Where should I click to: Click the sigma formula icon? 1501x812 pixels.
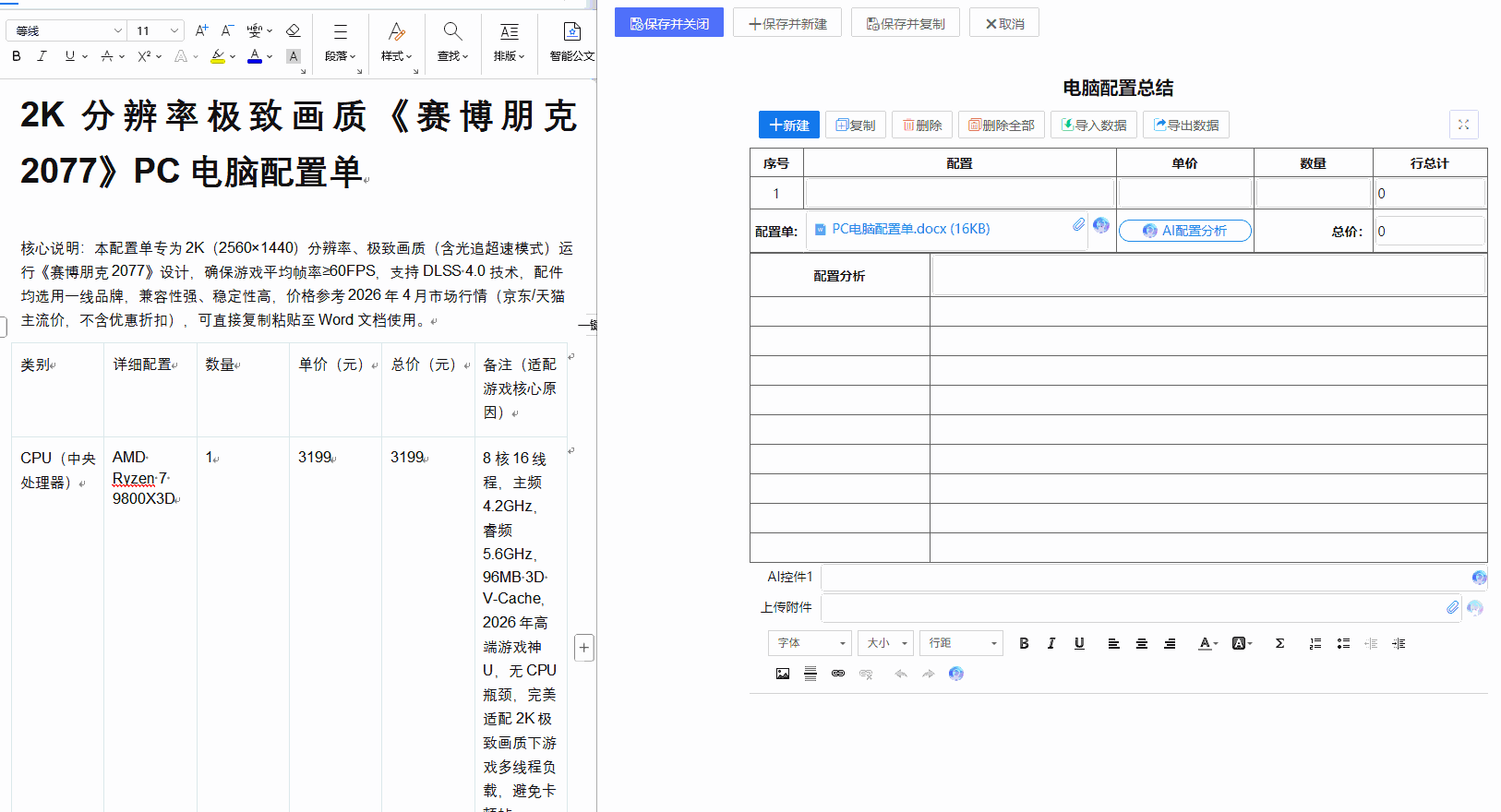pos(1279,643)
